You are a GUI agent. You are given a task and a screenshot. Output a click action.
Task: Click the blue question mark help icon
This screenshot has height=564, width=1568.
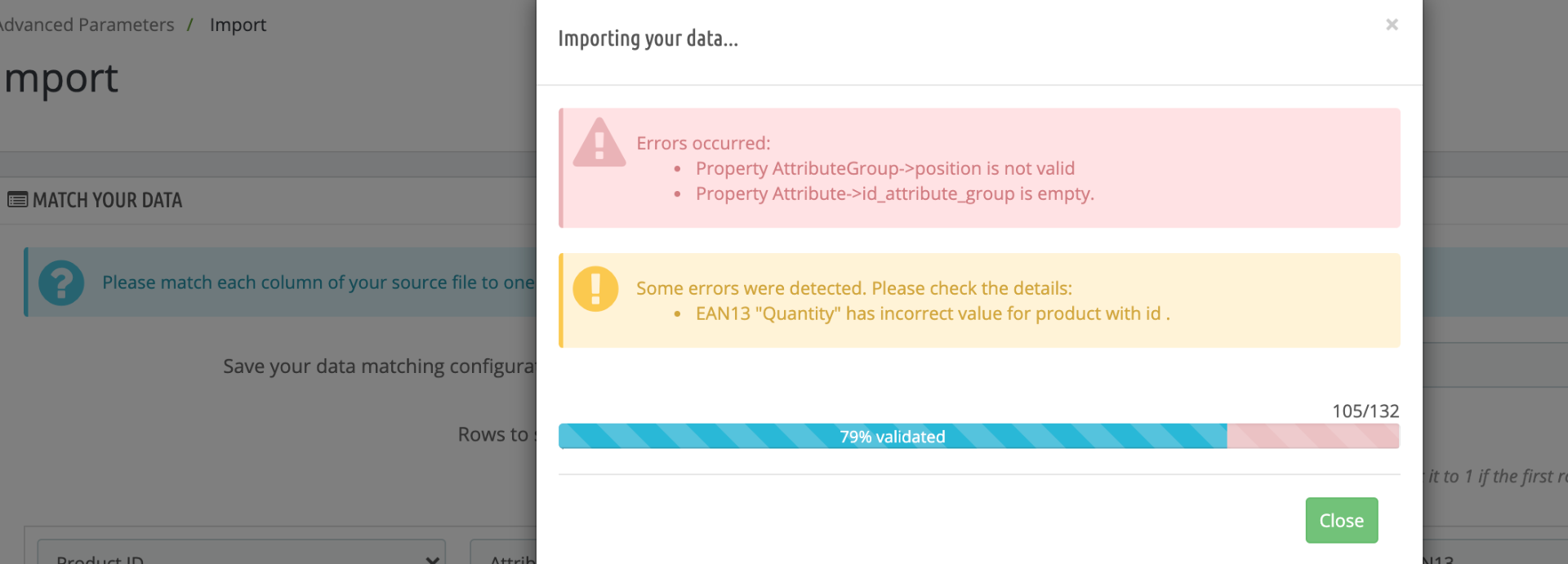coord(61,282)
